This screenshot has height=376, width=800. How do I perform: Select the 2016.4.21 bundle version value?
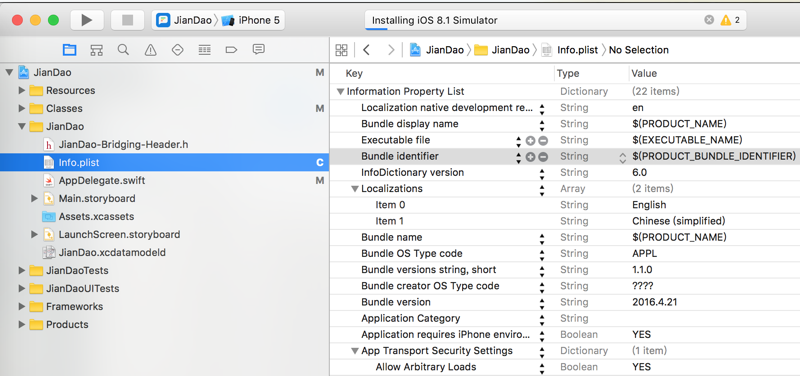[655, 302]
